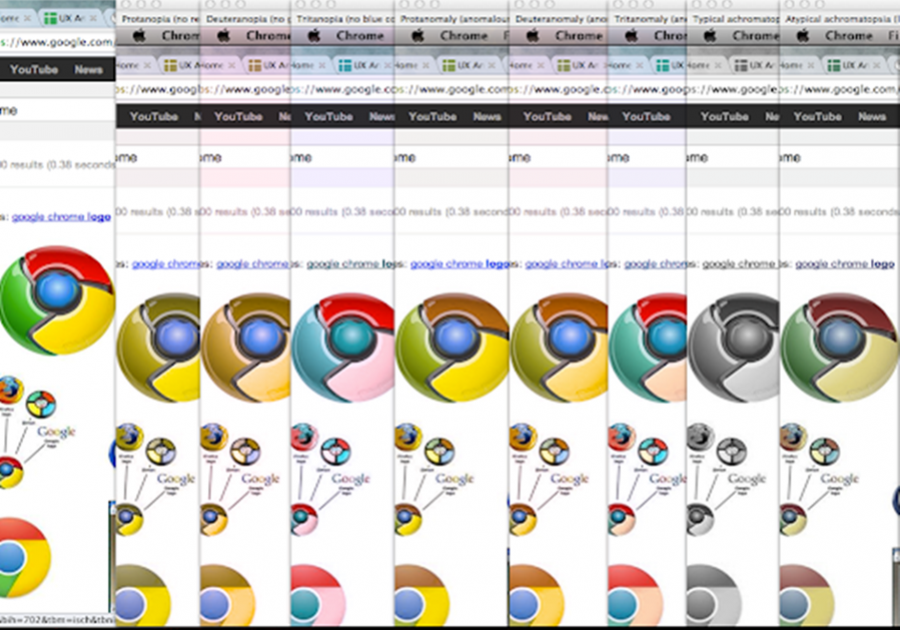Viewport: 900px width, 630px height.
Task: Open the browser logos diagram in the unfiltered window
Action: [38, 432]
